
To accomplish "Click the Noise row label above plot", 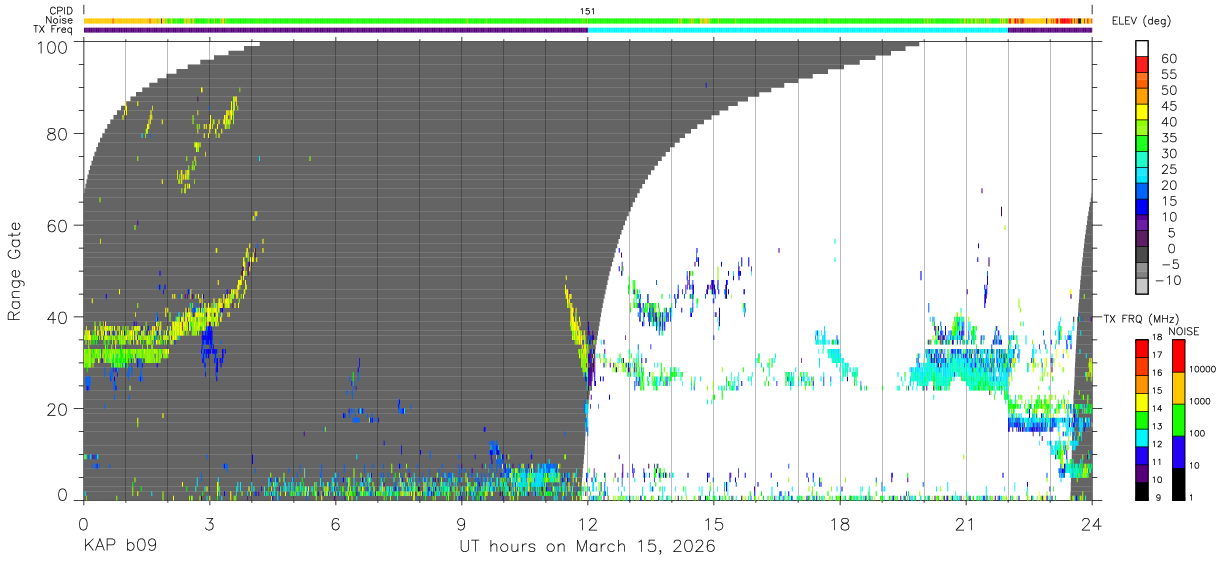I will pos(59,20).
